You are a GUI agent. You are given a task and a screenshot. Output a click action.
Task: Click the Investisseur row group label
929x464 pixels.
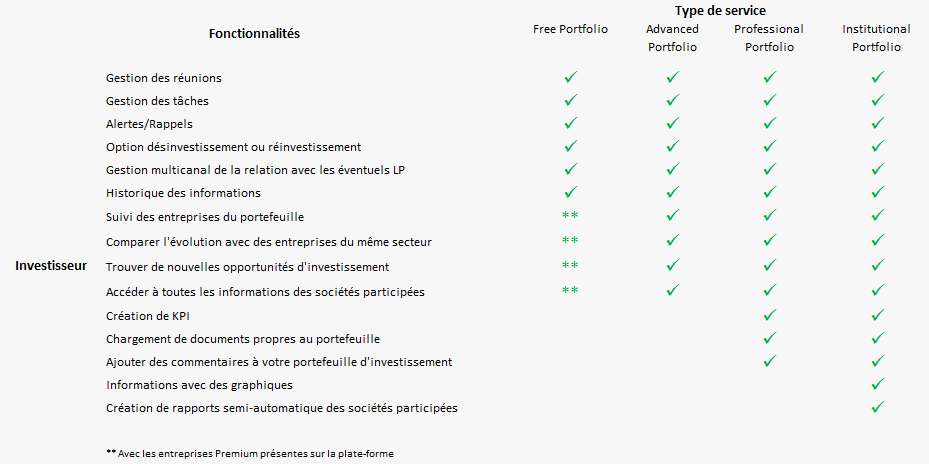pyautogui.click(x=50, y=266)
